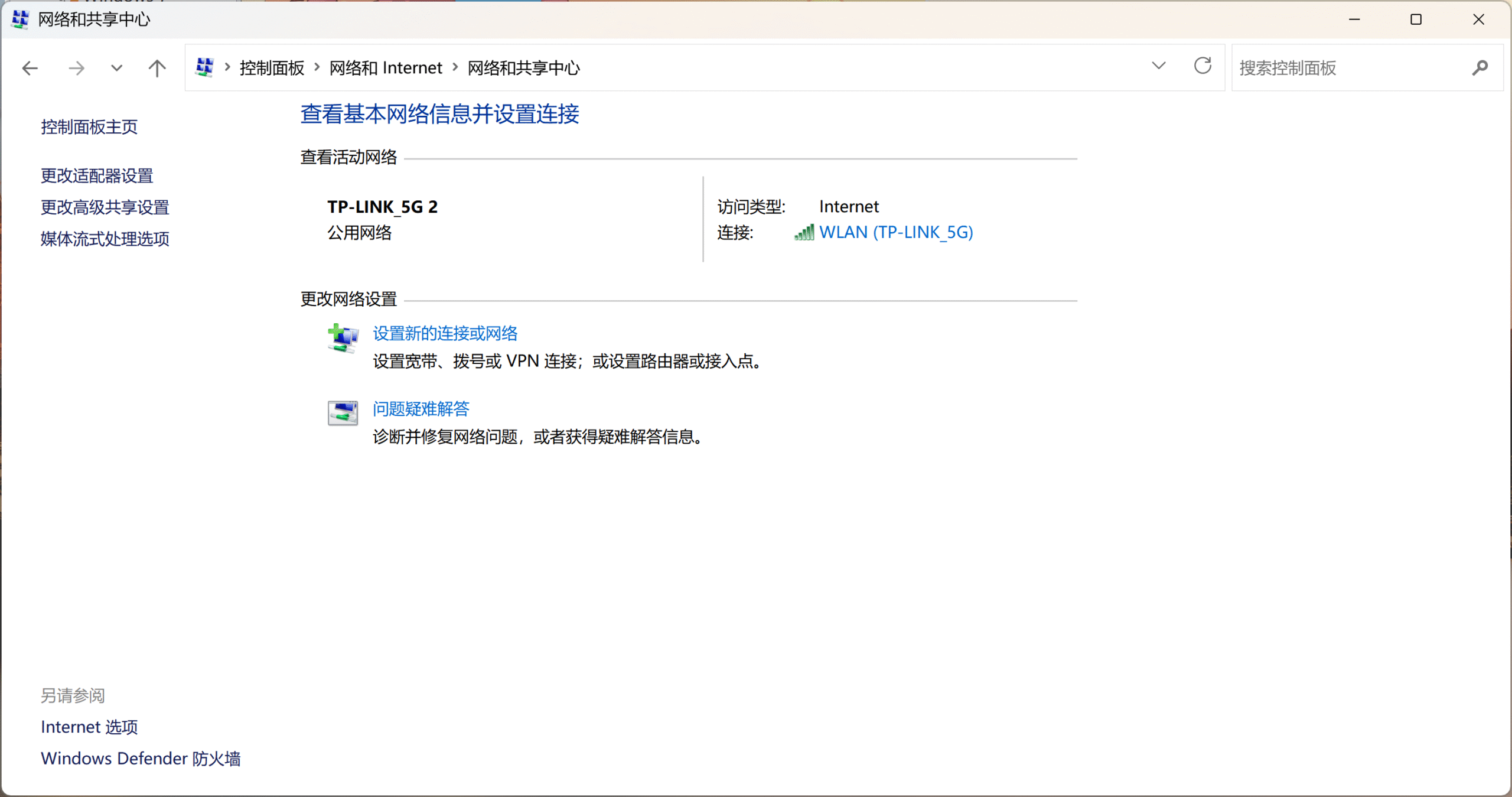1512x797 pixels.
Task: Open the address bar history dropdown
Action: pos(1159,66)
